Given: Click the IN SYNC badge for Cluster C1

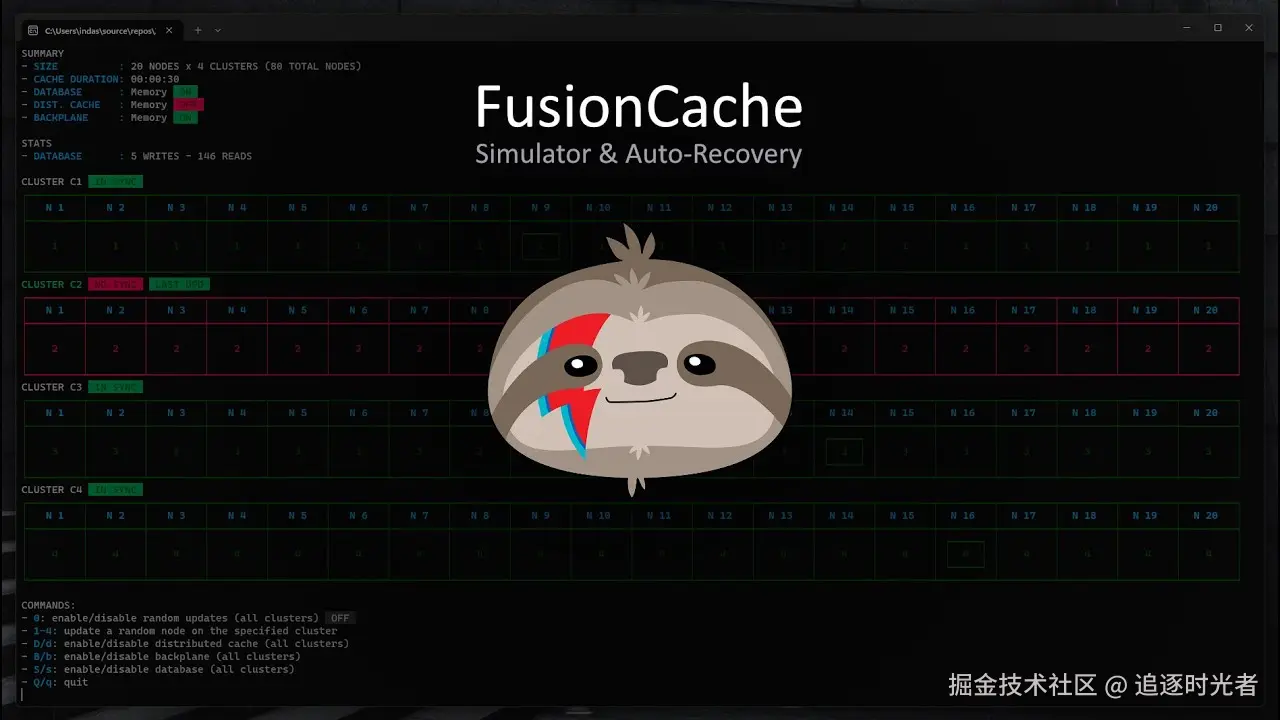Looking at the screenshot, I should (116, 182).
